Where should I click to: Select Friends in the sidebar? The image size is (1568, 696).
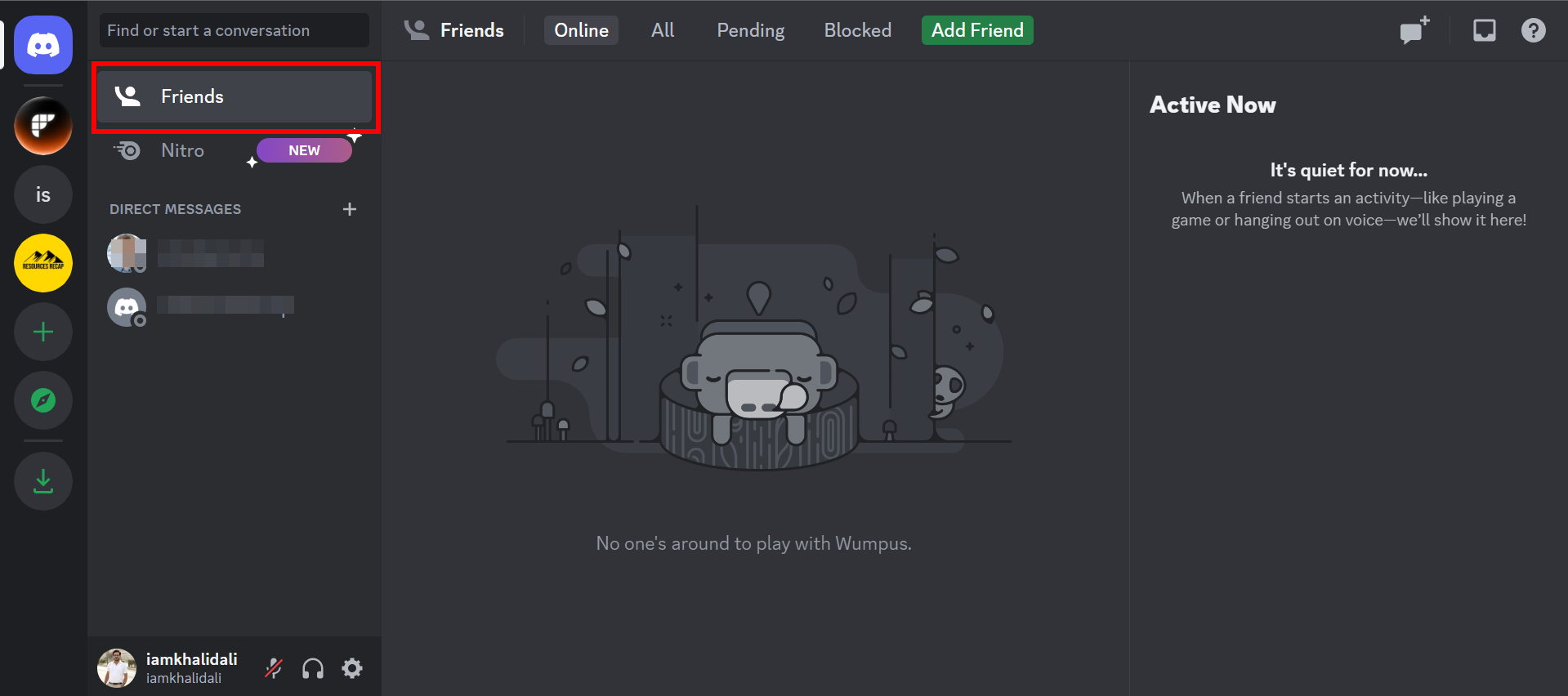click(x=235, y=96)
